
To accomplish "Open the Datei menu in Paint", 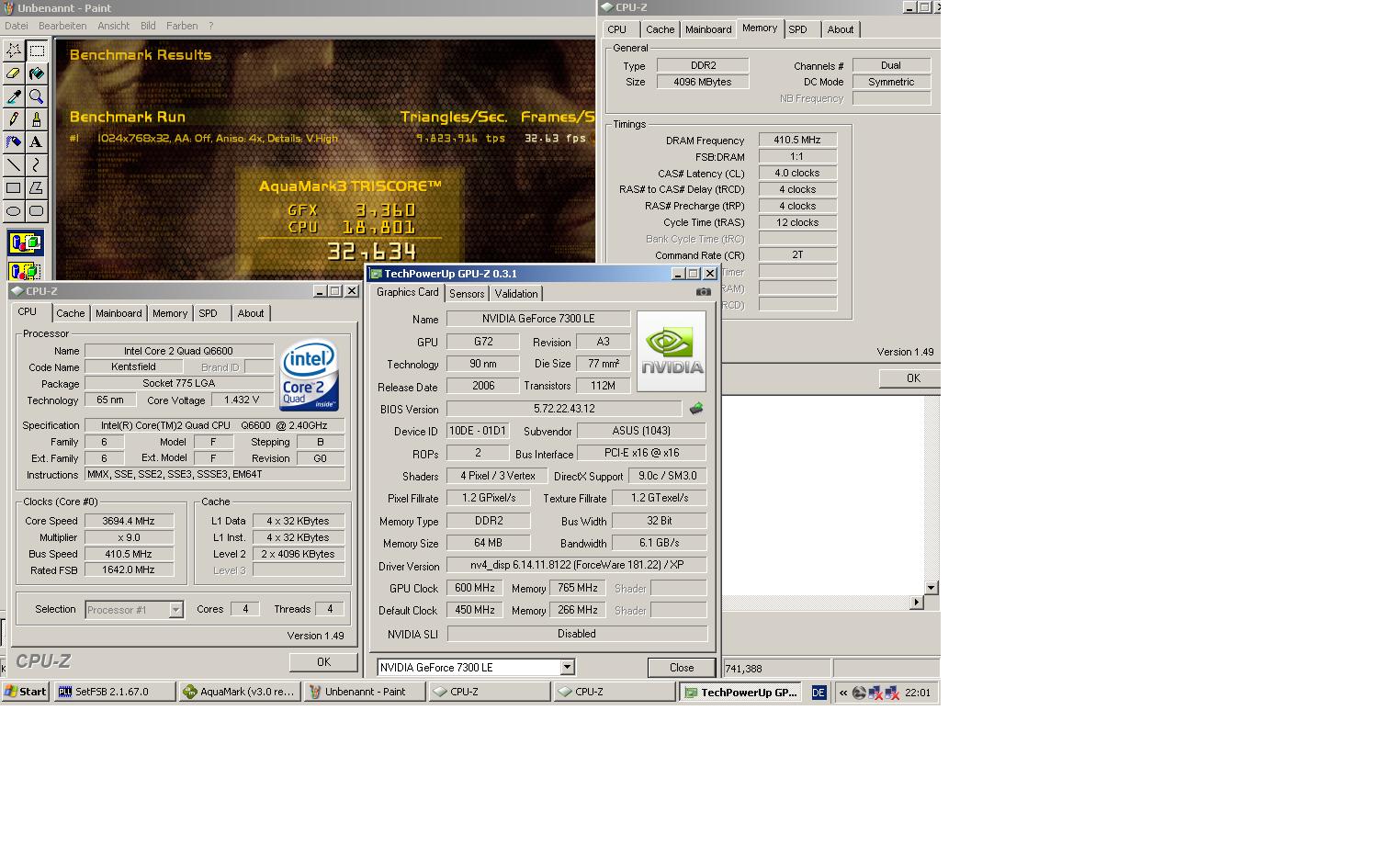I will coord(17,26).
